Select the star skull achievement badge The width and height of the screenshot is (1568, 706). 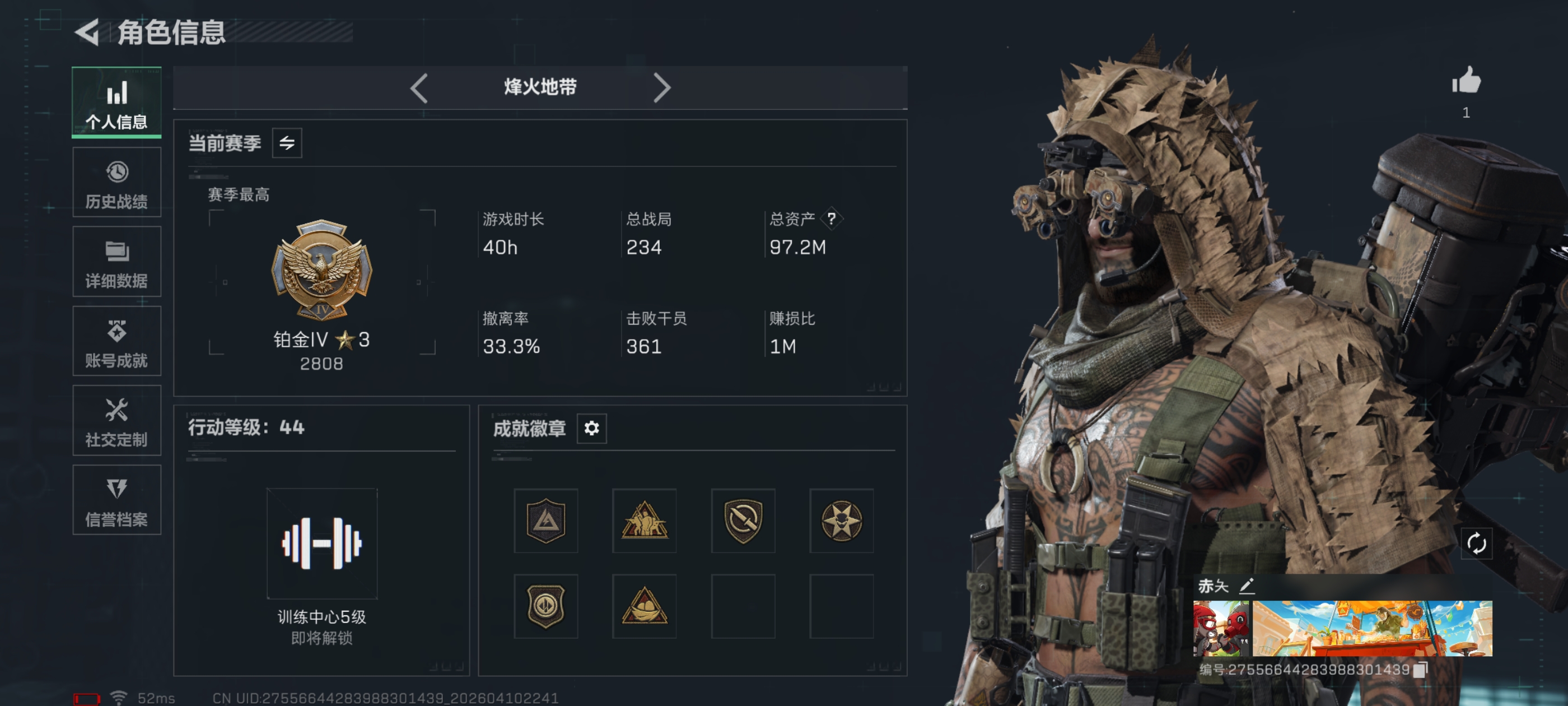tap(841, 520)
